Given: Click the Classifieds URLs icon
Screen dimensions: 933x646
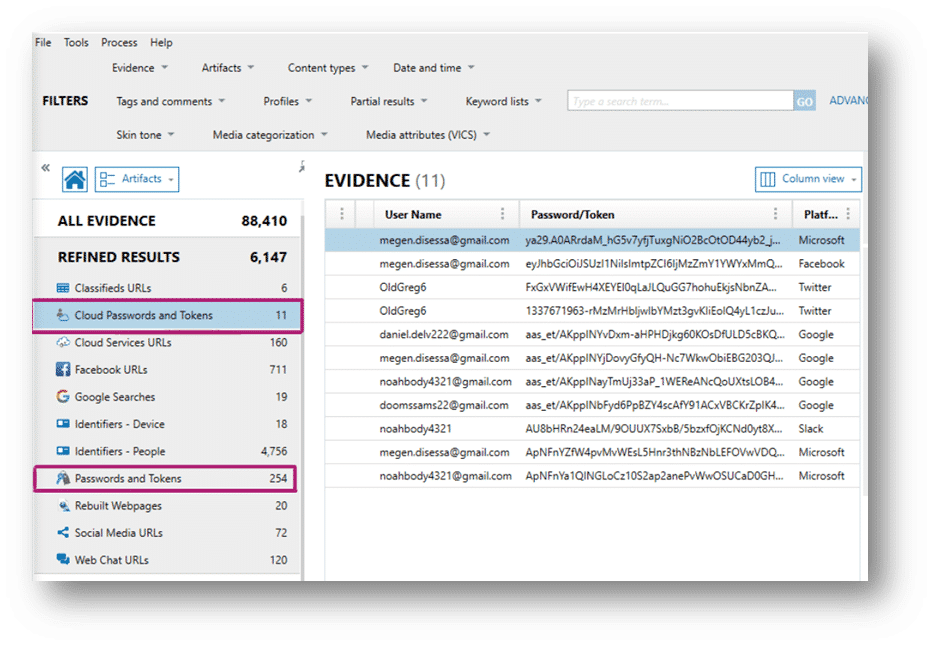Looking at the screenshot, I should pos(63,288).
